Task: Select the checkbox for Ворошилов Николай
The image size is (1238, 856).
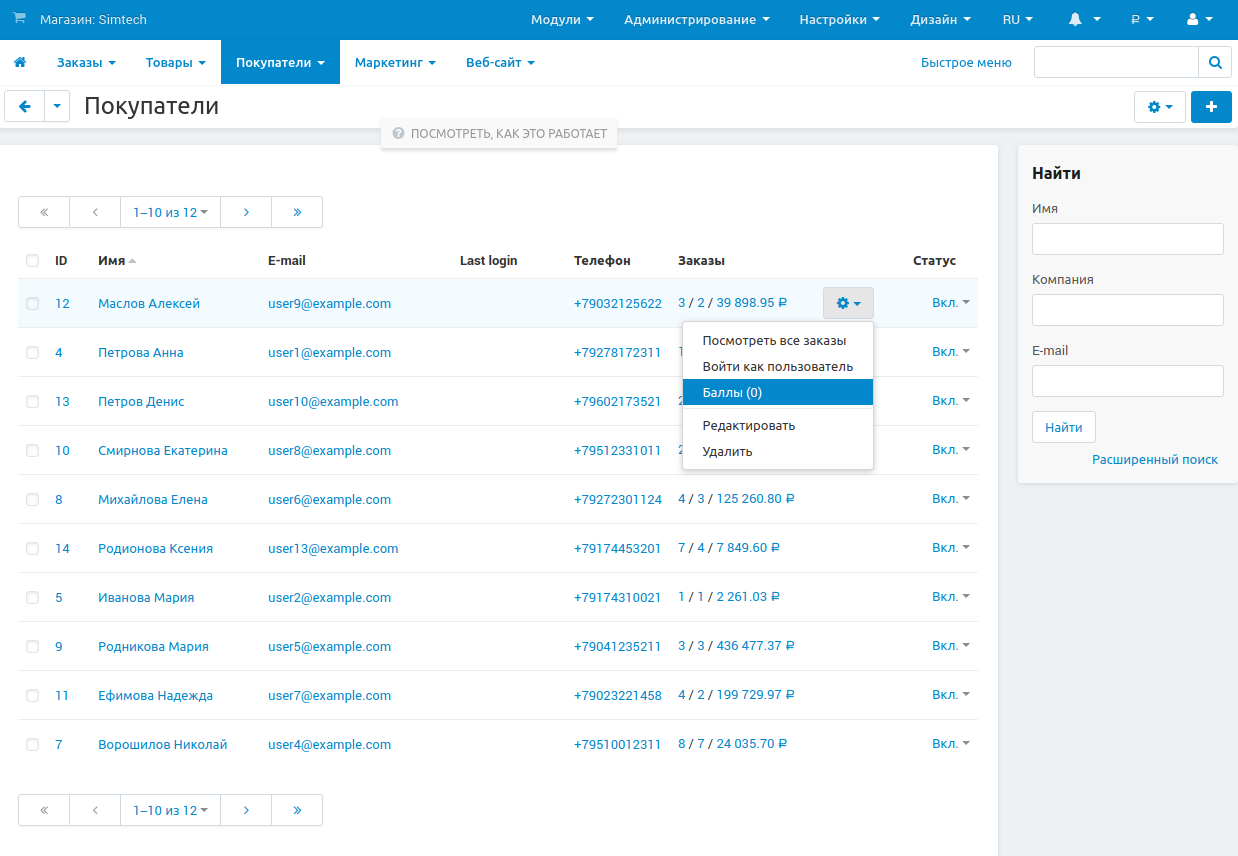Action: tap(33, 745)
